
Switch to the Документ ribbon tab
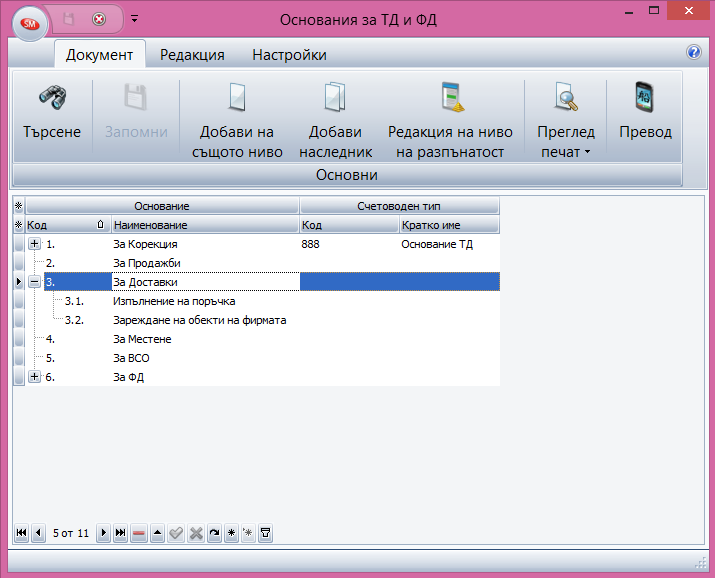(x=99, y=55)
